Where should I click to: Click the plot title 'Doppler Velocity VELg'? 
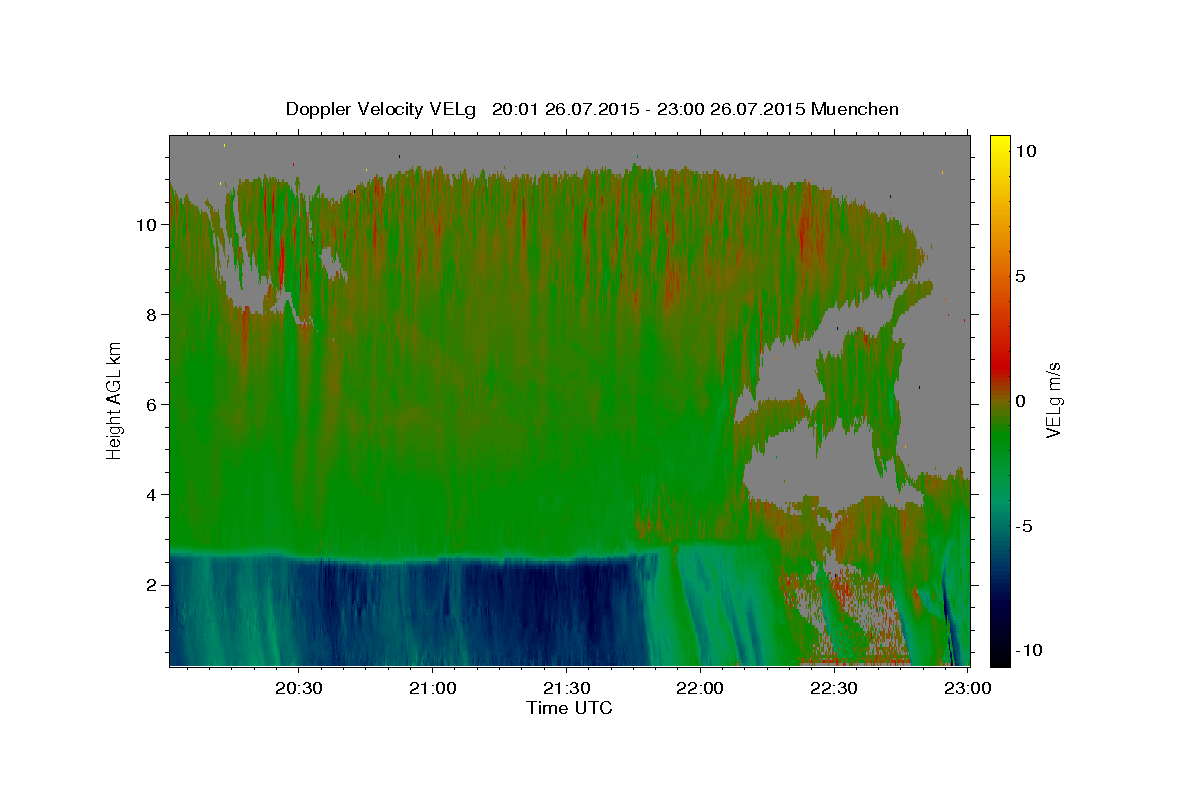[x=383, y=109]
